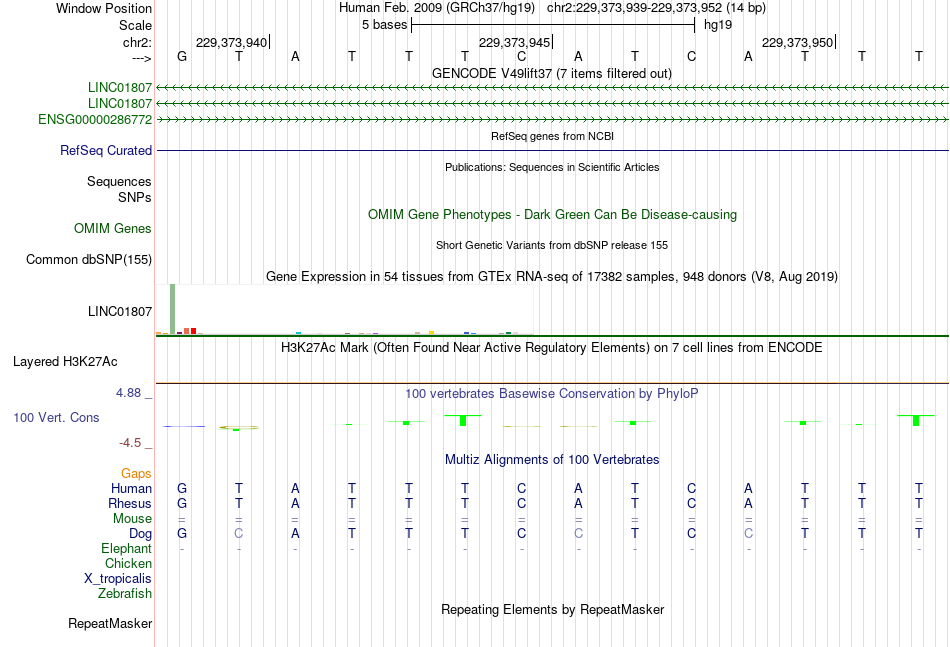950x647 pixels.
Task: Click the chr2: base position label
Action: (137, 42)
